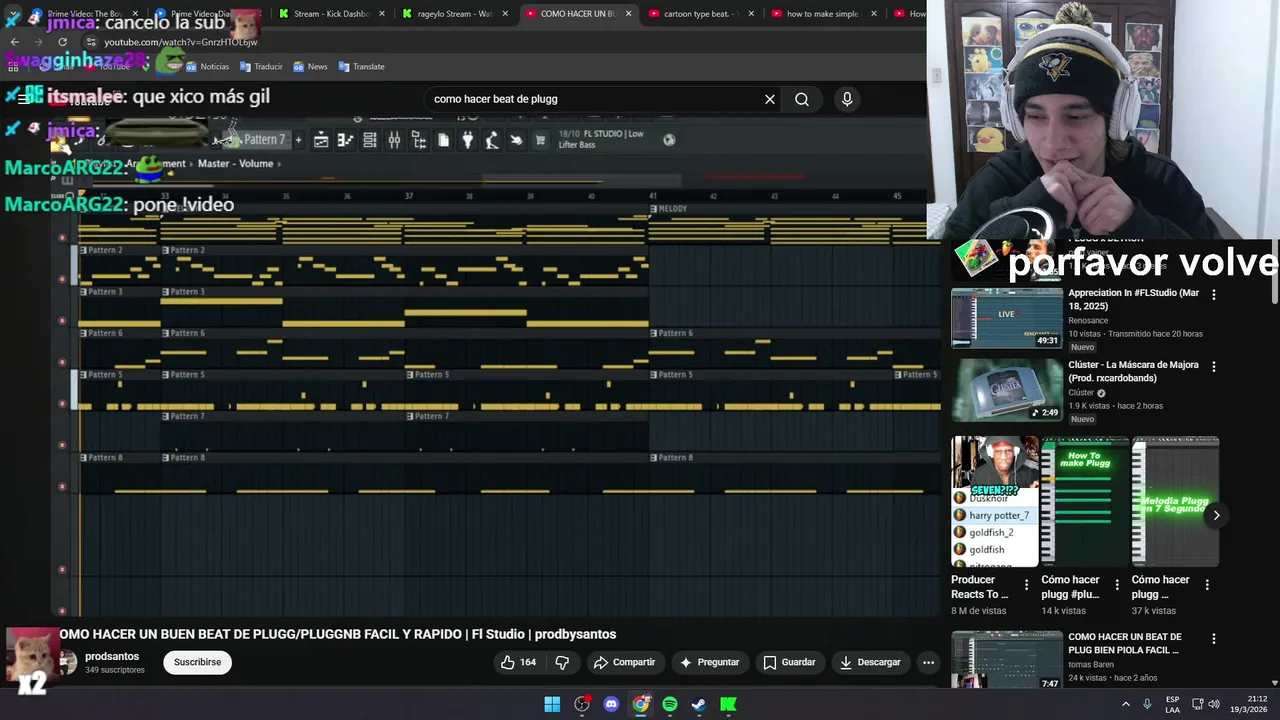Click the YouTube page vertical scrollbar

pyautogui.click(x=1274, y=270)
